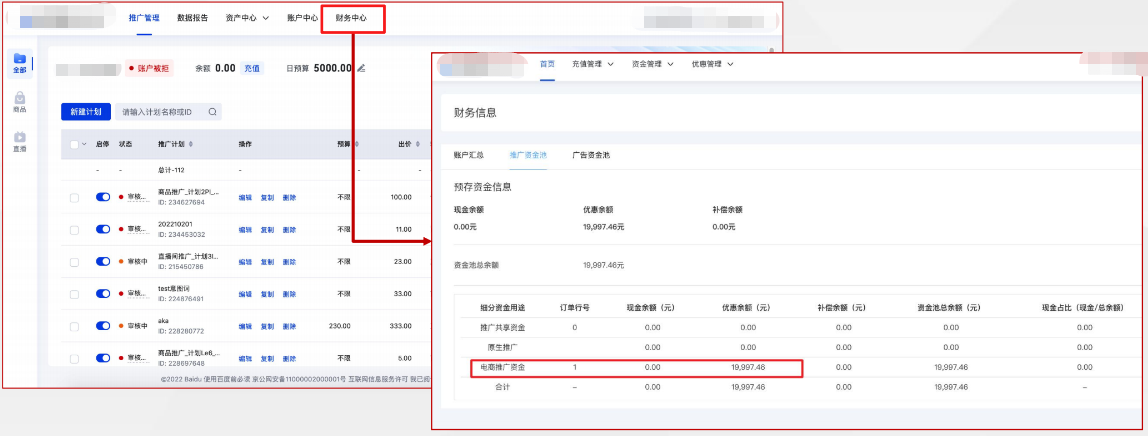The height and width of the screenshot is (436, 1148).
Task: Click the pencil icon beside 日预算 5000.00
Action: pos(361,68)
